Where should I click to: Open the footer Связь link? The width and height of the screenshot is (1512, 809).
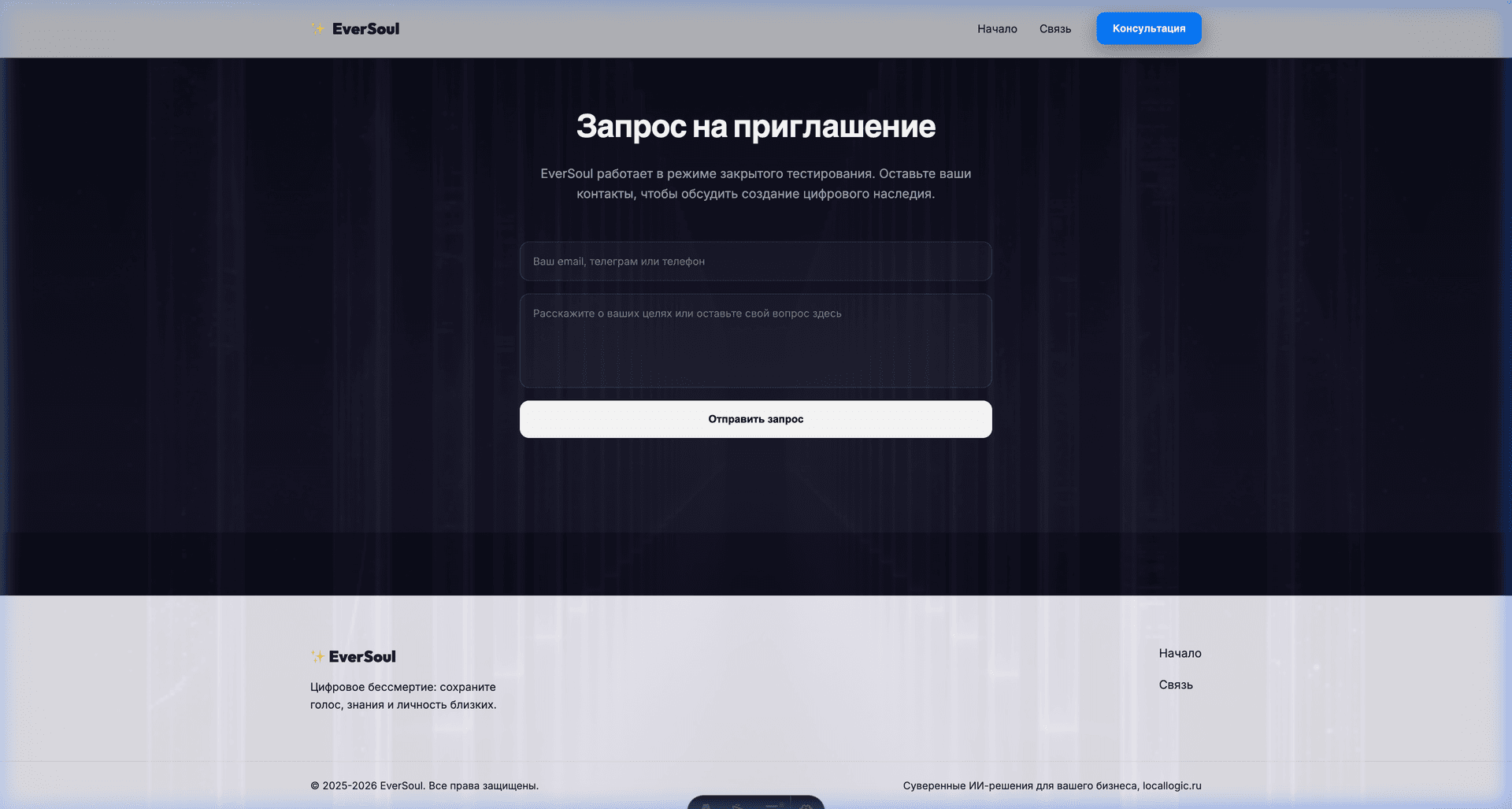[x=1176, y=685]
